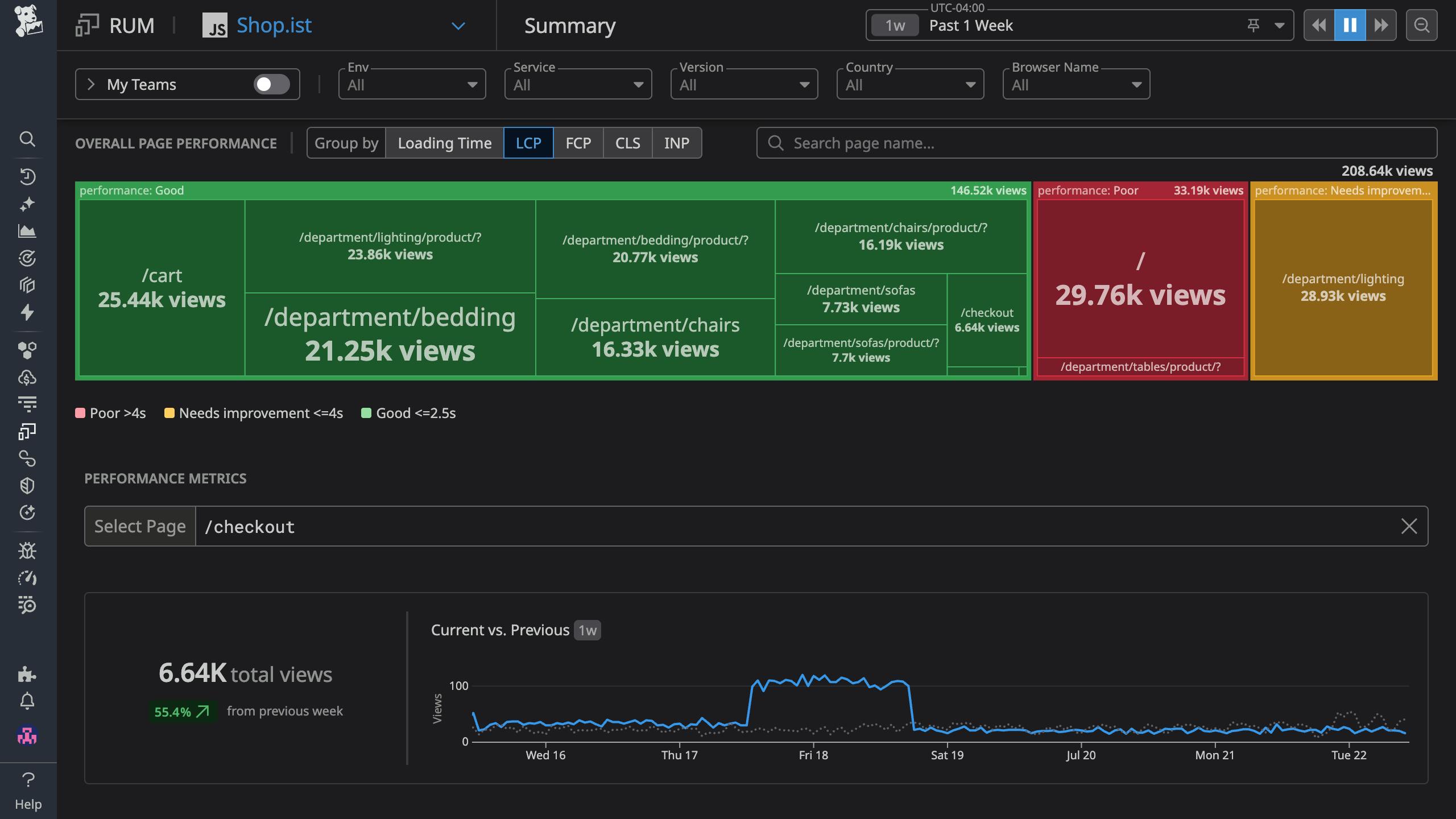Open the Logs filter-lines icon
The width and height of the screenshot is (1456, 819).
pos(28,403)
